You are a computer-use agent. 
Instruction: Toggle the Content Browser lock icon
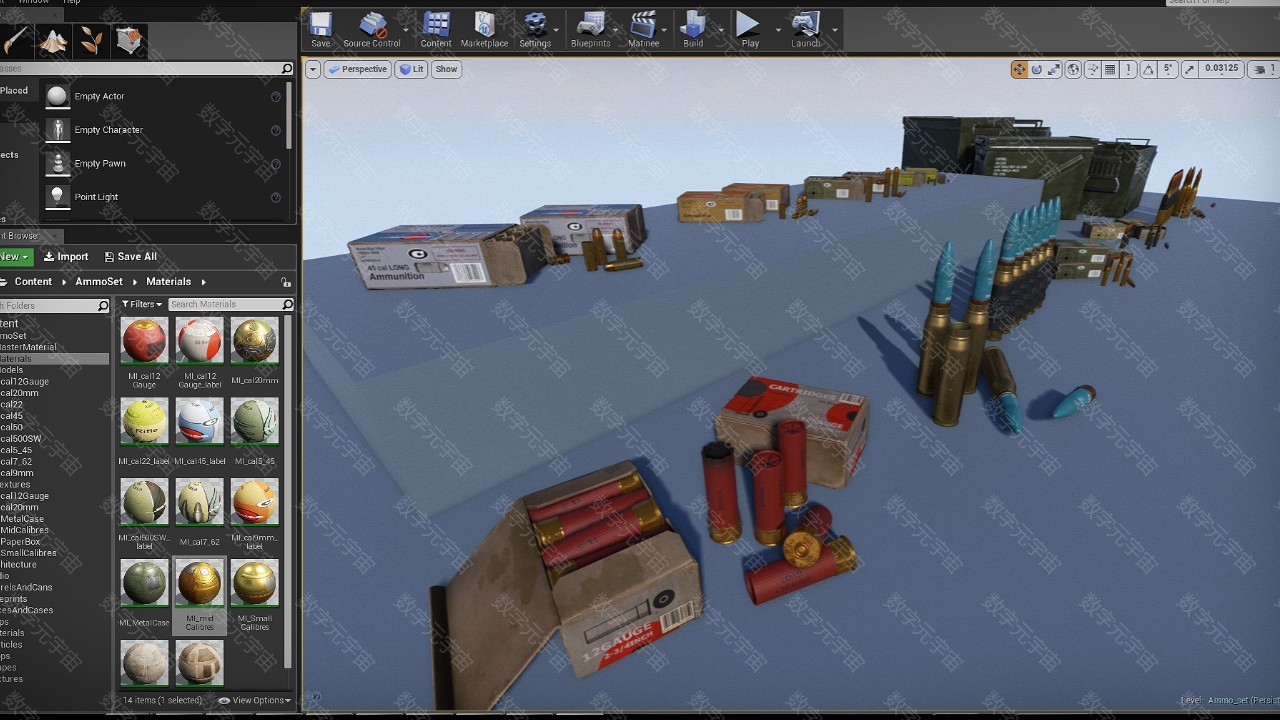286,282
